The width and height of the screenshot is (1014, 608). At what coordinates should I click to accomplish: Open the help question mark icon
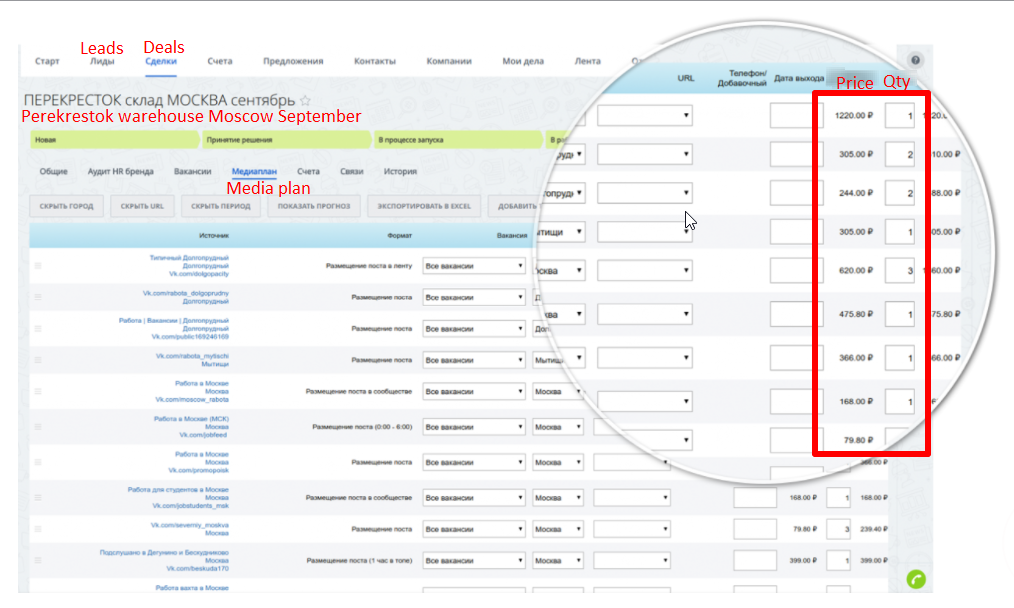pos(915,60)
